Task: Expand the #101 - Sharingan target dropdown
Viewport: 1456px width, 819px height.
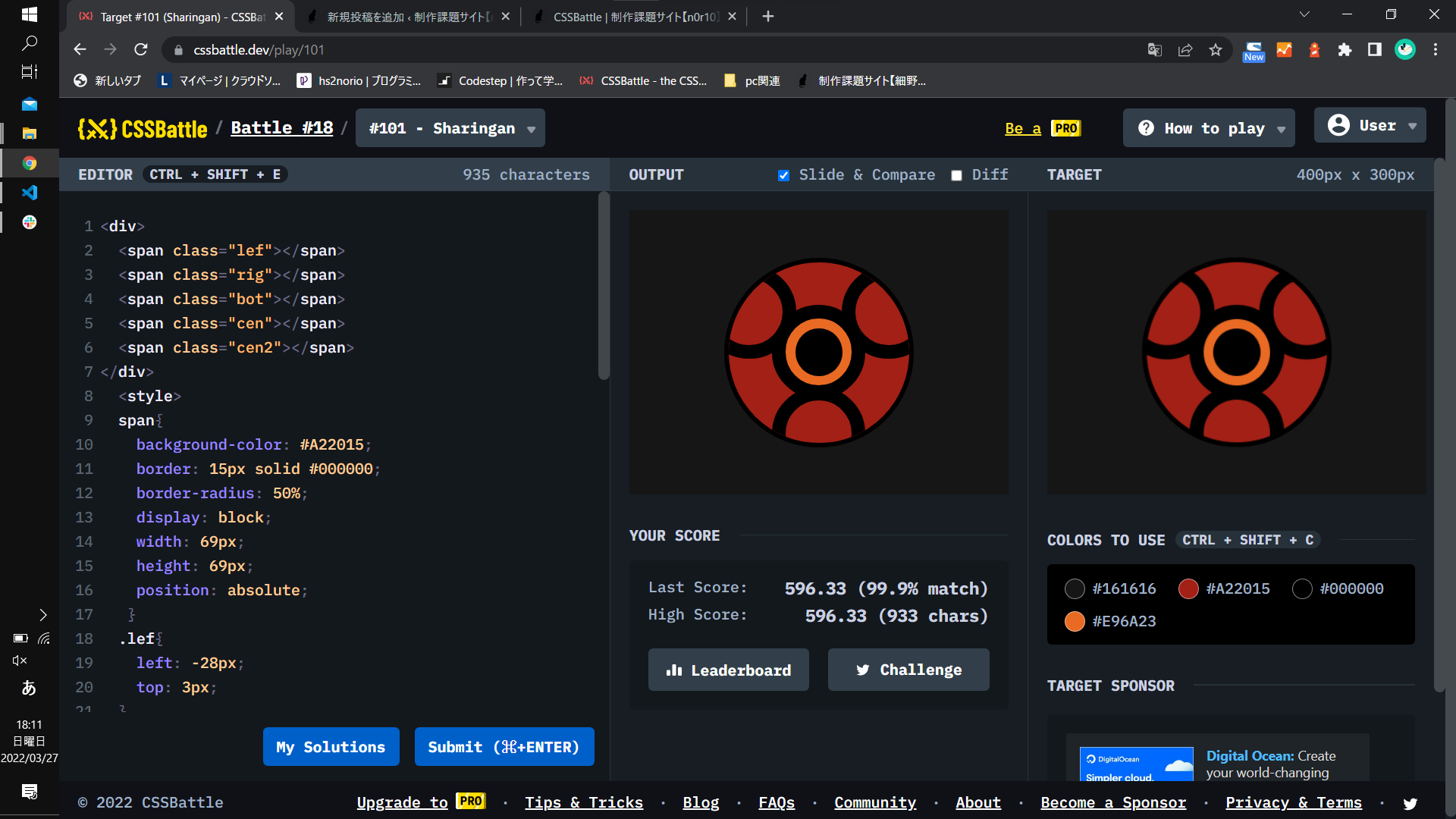Action: 450,128
